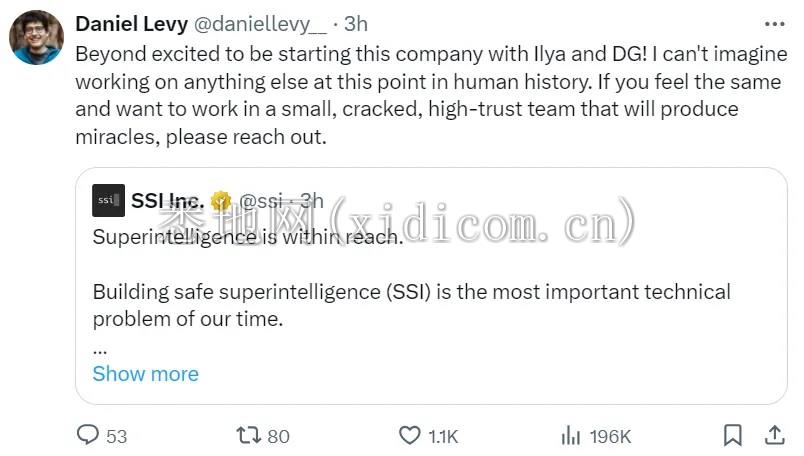Expand quoted tweet with Show more
804x456 pixels.
tap(145, 374)
